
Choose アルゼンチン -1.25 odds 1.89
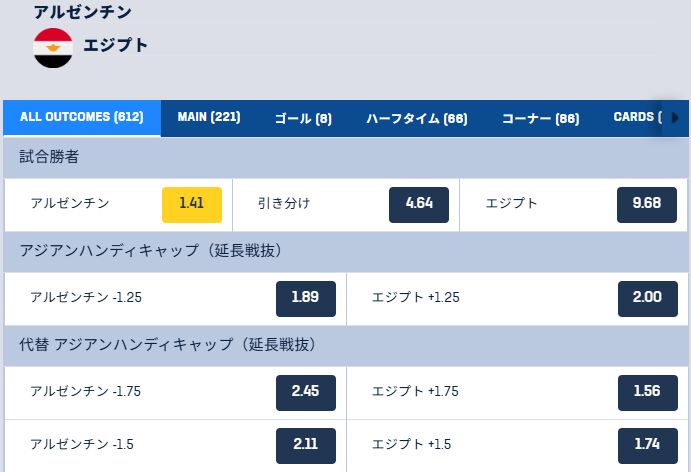(x=306, y=298)
